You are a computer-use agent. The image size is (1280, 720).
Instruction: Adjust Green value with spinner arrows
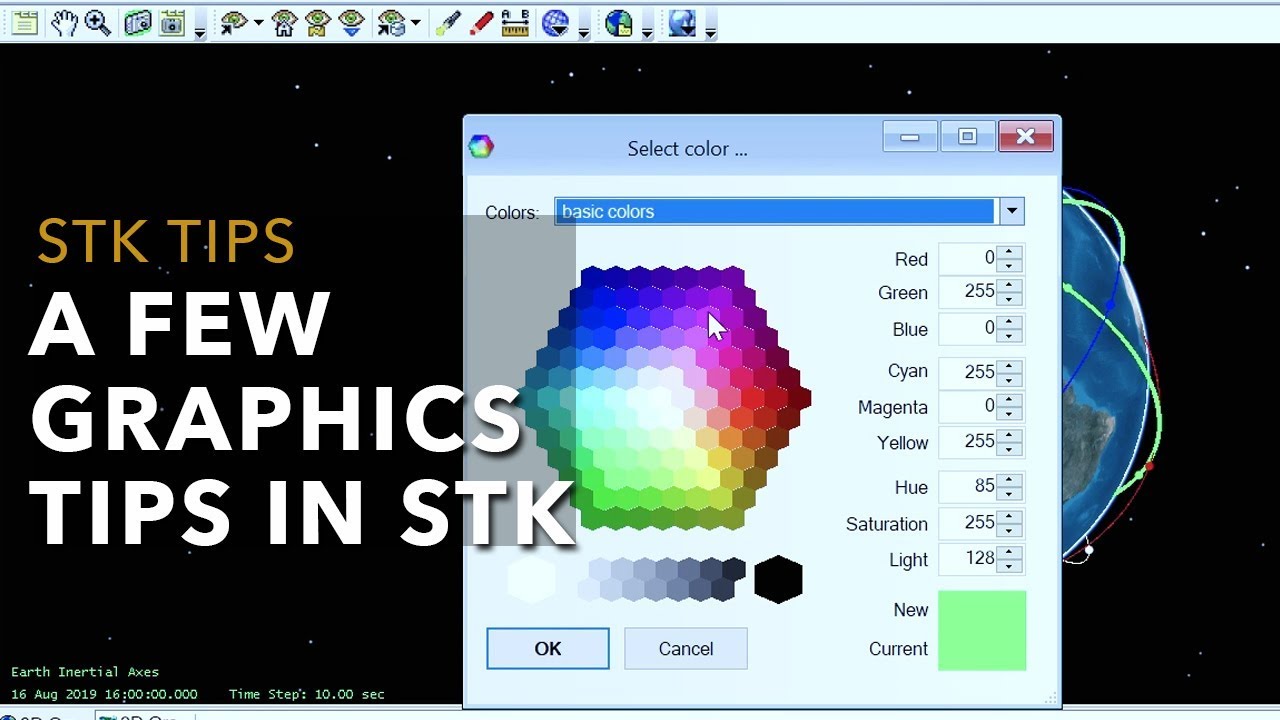coord(1010,292)
